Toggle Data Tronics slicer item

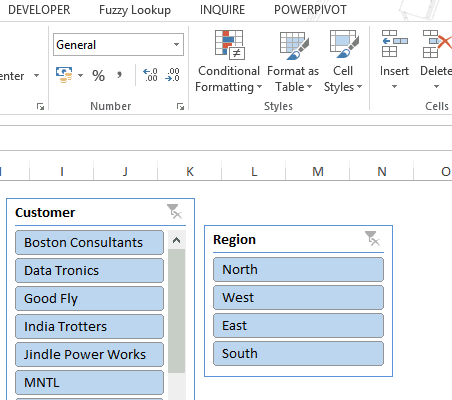pyautogui.click(x=89, y=270)
